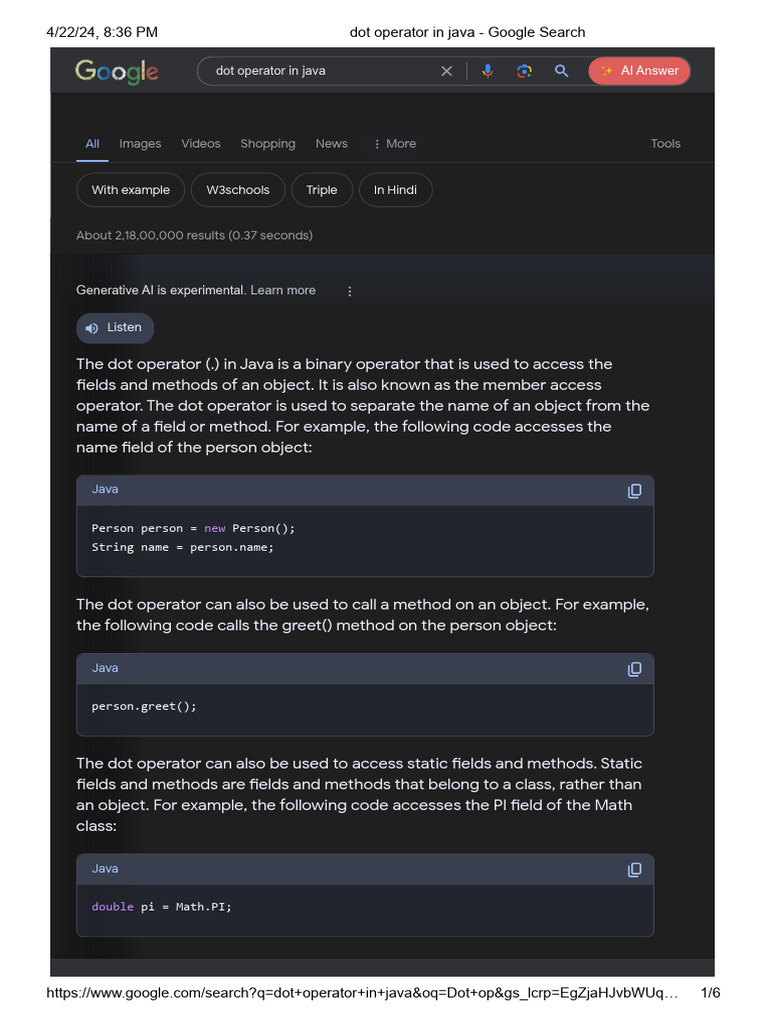
Task: Open the Tools filter options
Action: (665, 144)
